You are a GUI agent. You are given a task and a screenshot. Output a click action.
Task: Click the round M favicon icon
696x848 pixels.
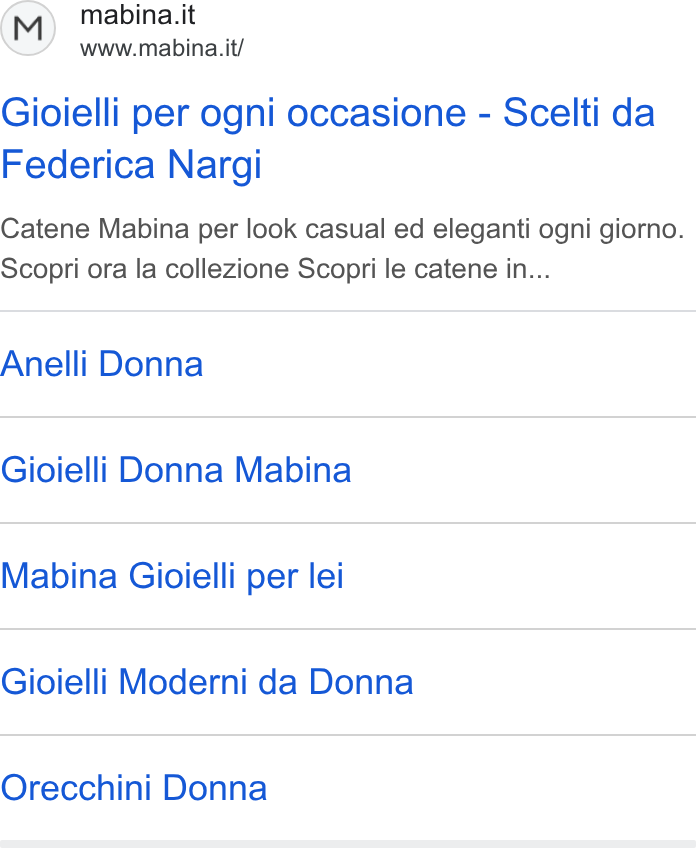(28, 28)
